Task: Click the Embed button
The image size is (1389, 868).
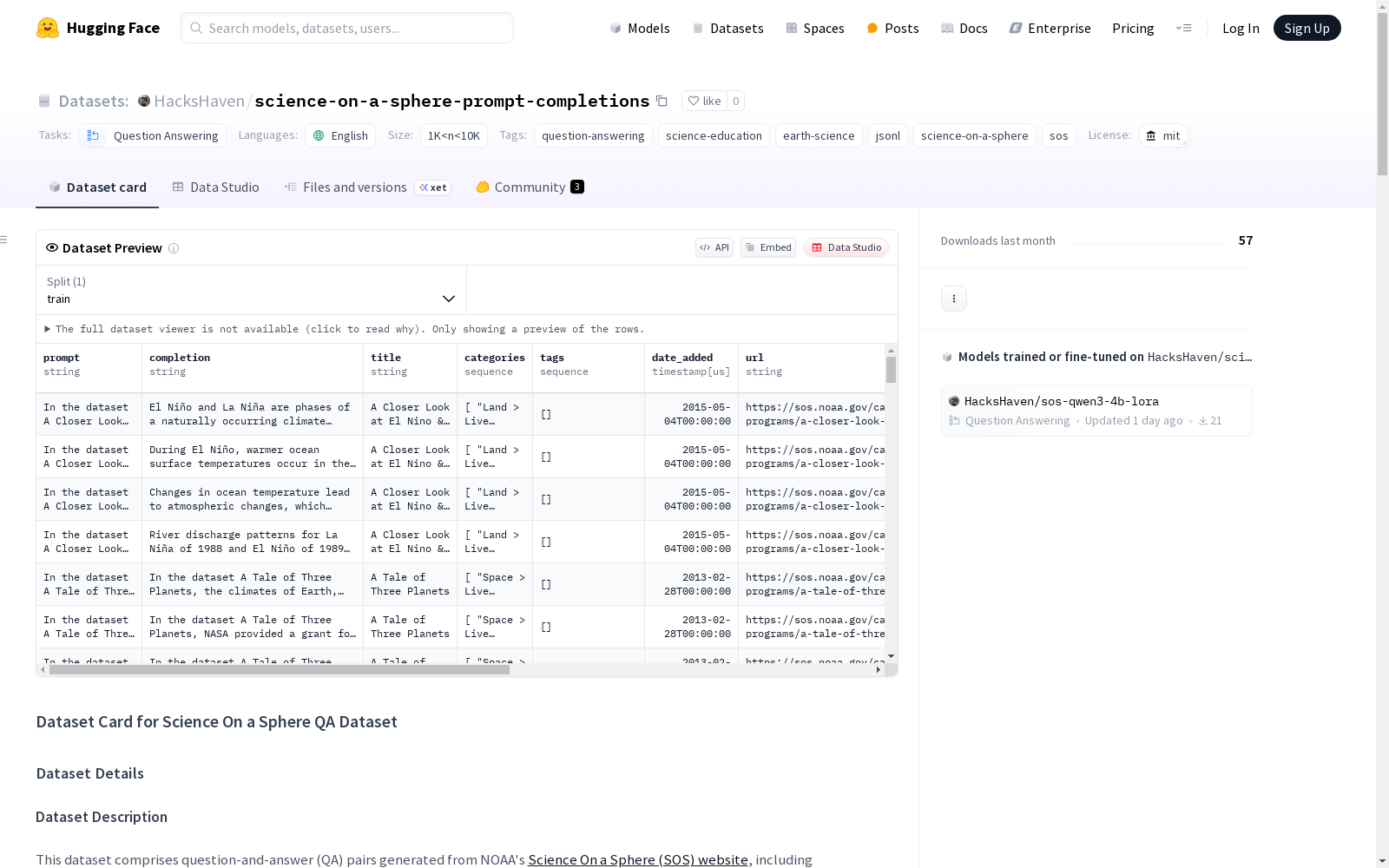Action: [x=768, y=247]
